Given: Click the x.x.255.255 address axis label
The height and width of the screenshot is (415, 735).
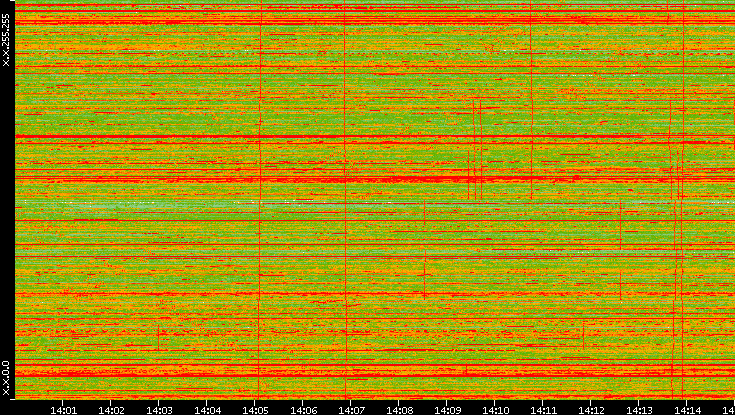Looking at the screenshot, I should tap(6, 40).
